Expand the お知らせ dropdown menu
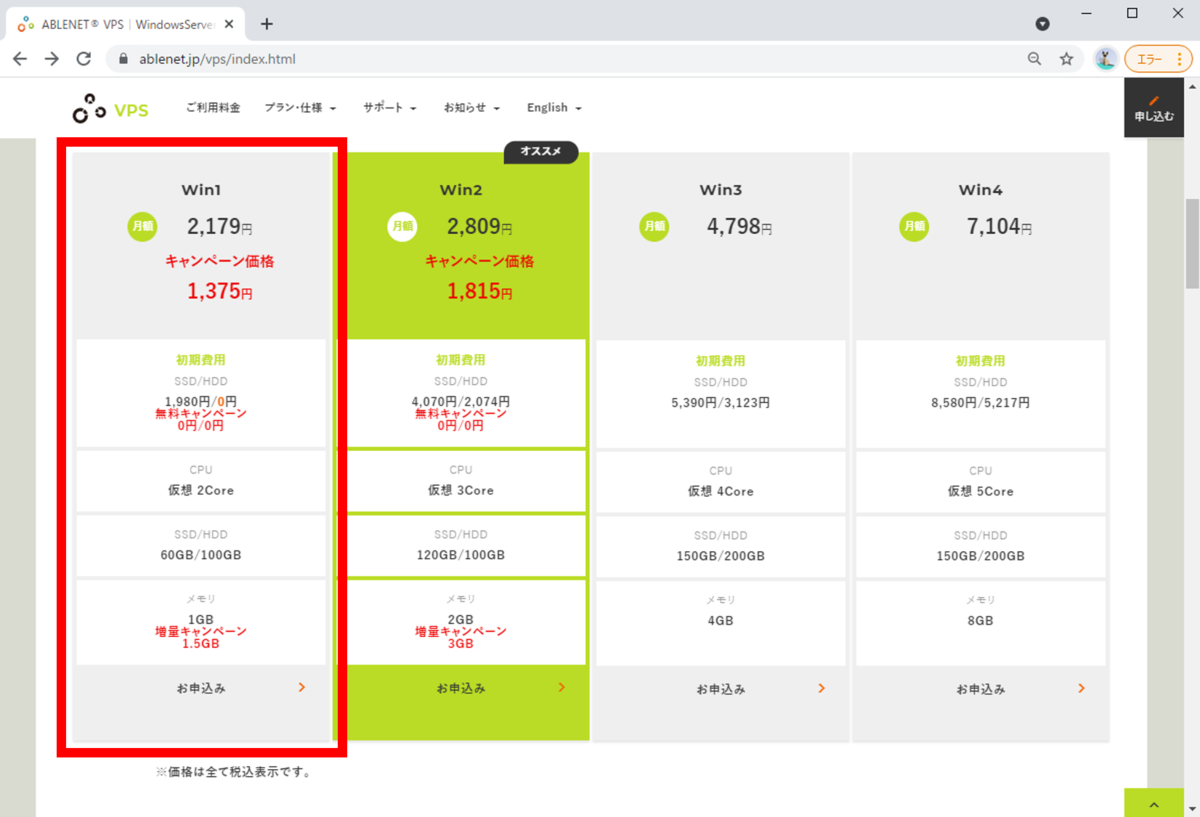This screenshot has height=817, width=1200. (472, 108)
